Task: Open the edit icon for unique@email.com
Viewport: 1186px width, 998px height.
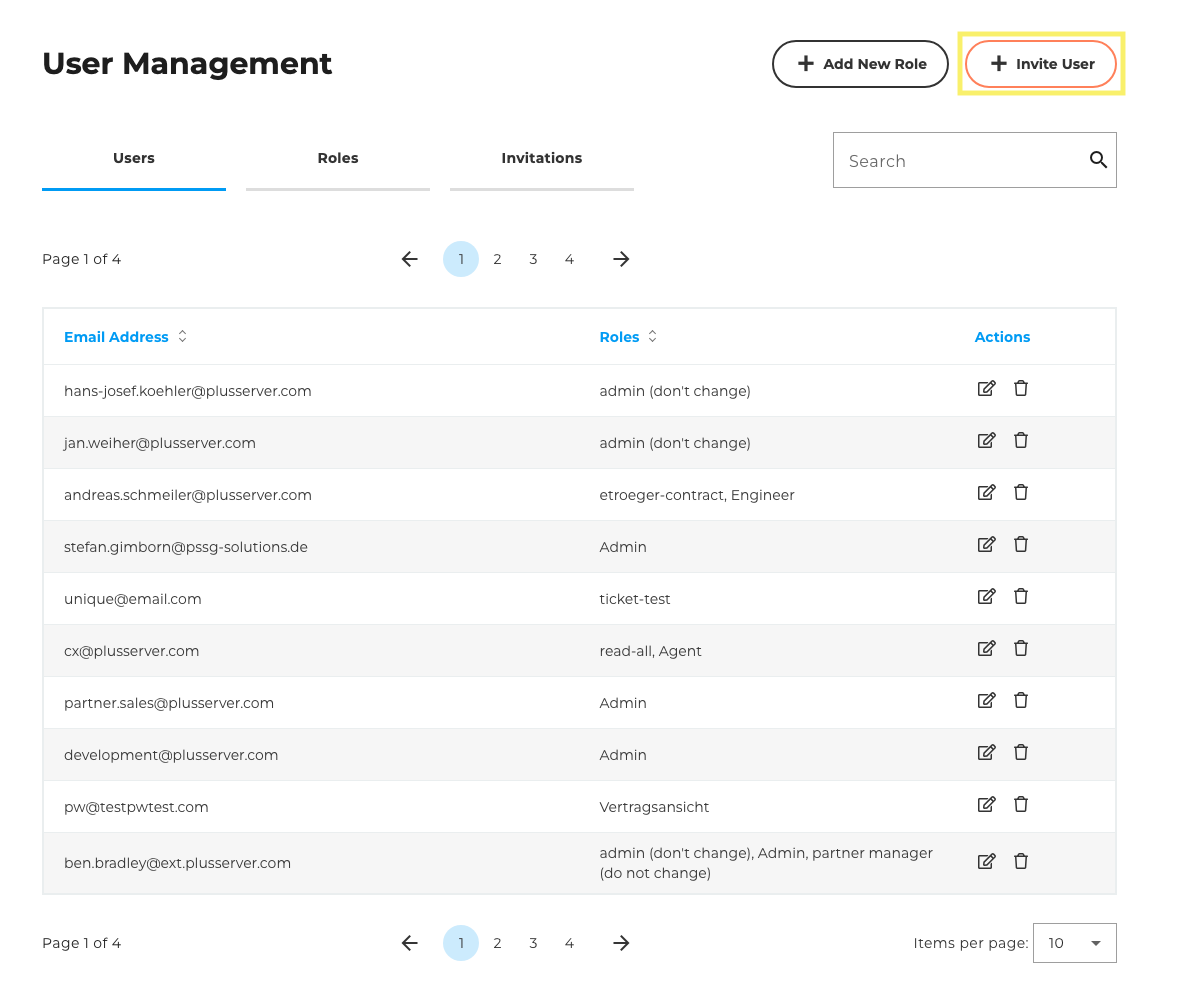Action: click(986, 596)
